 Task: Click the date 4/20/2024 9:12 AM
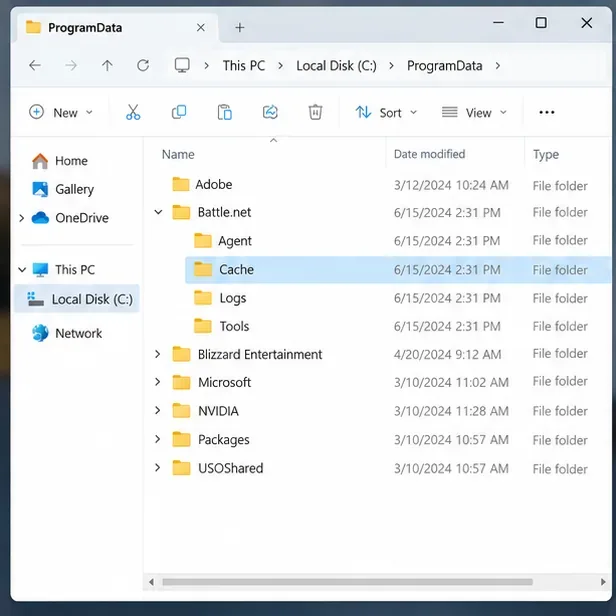[x=447, y=354]
